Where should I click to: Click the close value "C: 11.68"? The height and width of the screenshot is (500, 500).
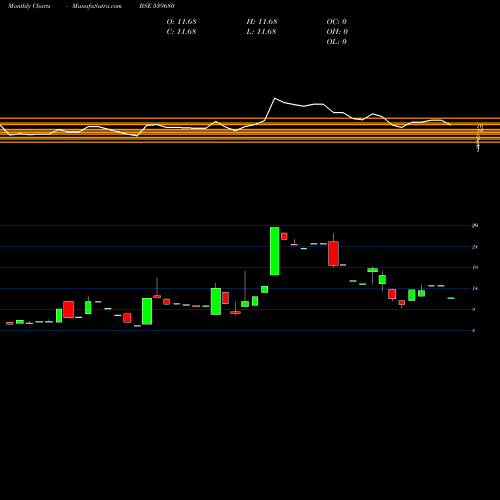[x=181, y=32]
